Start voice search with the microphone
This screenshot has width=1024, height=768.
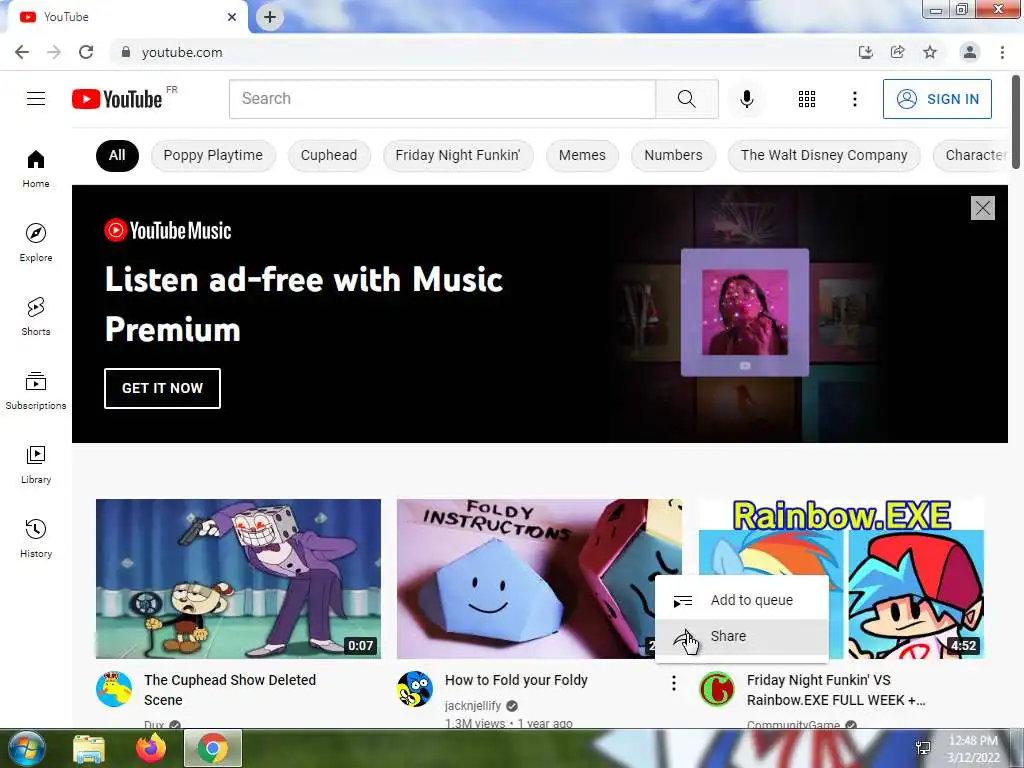(746, 99)
